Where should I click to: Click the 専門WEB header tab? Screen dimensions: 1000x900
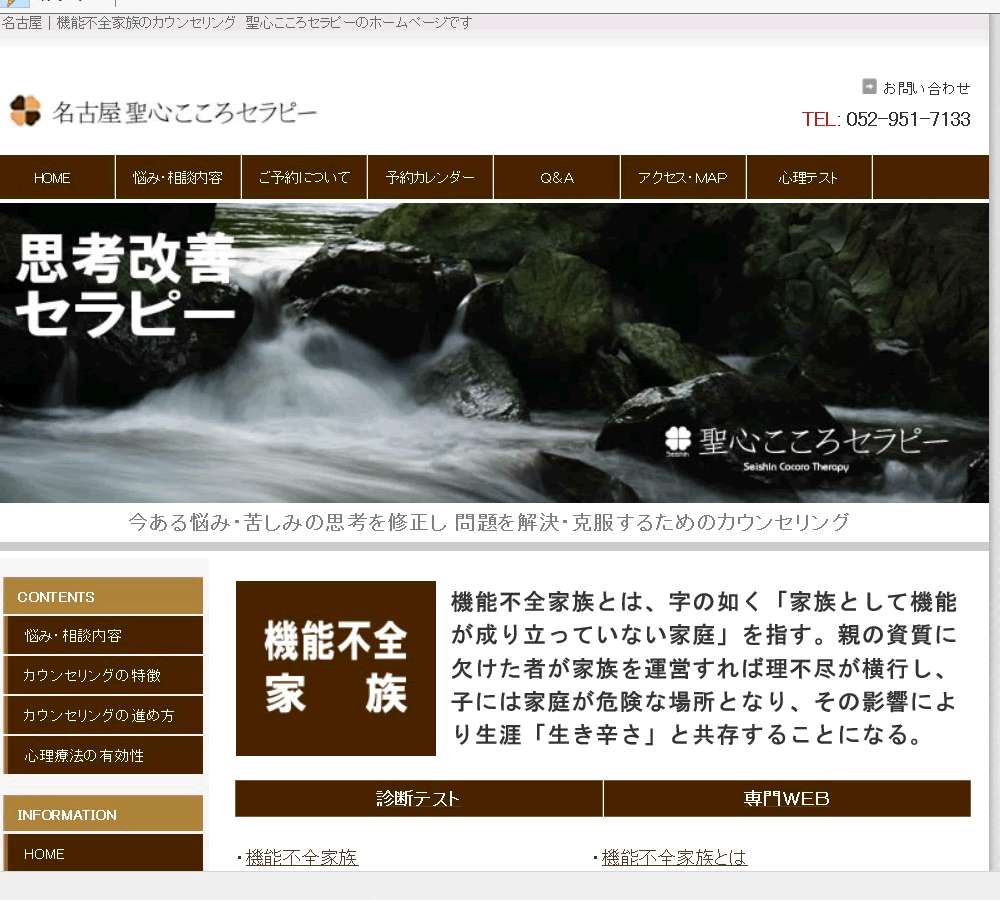787,798
